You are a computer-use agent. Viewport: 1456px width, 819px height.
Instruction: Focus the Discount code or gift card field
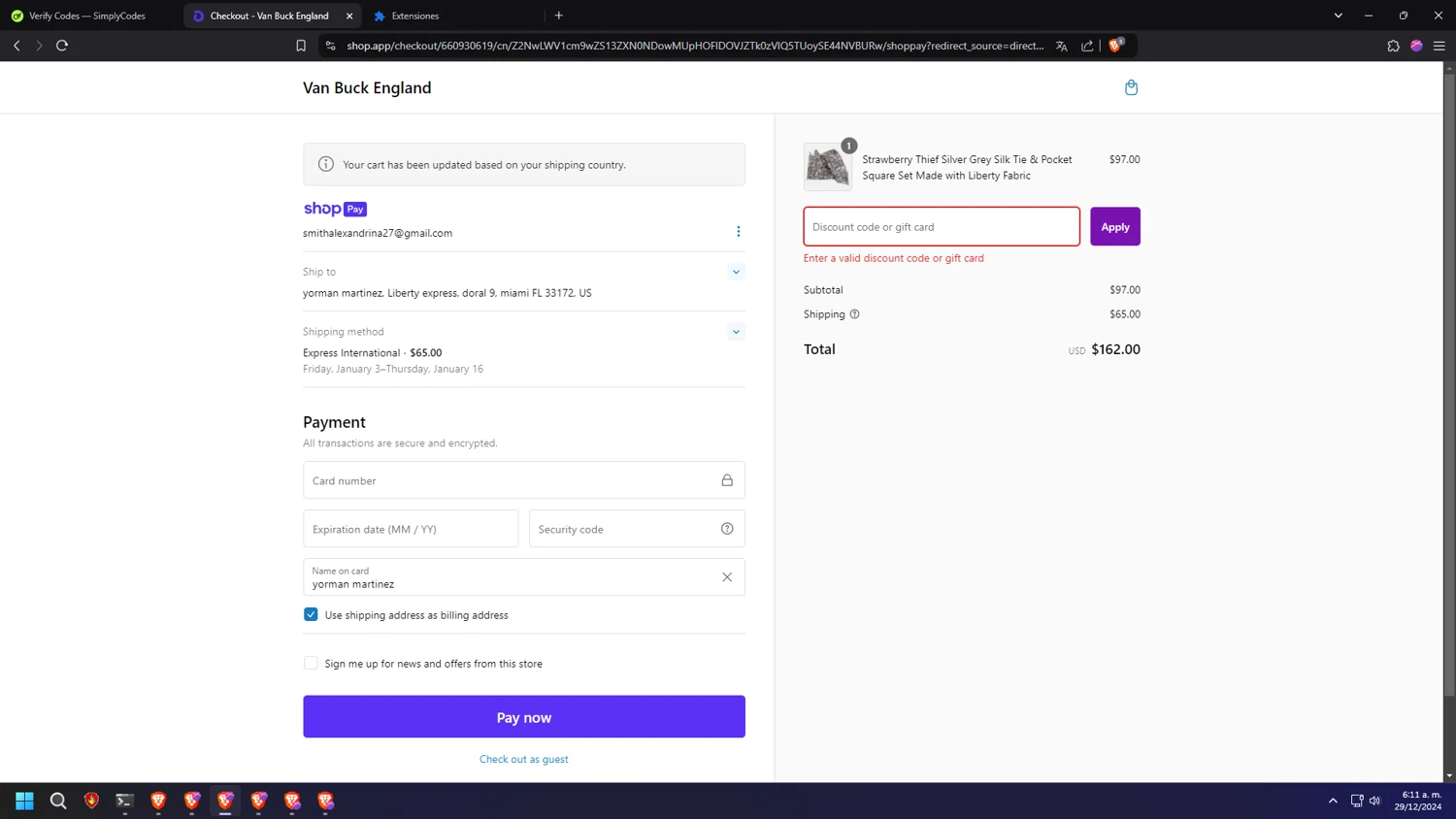click(x=942, y=226)
